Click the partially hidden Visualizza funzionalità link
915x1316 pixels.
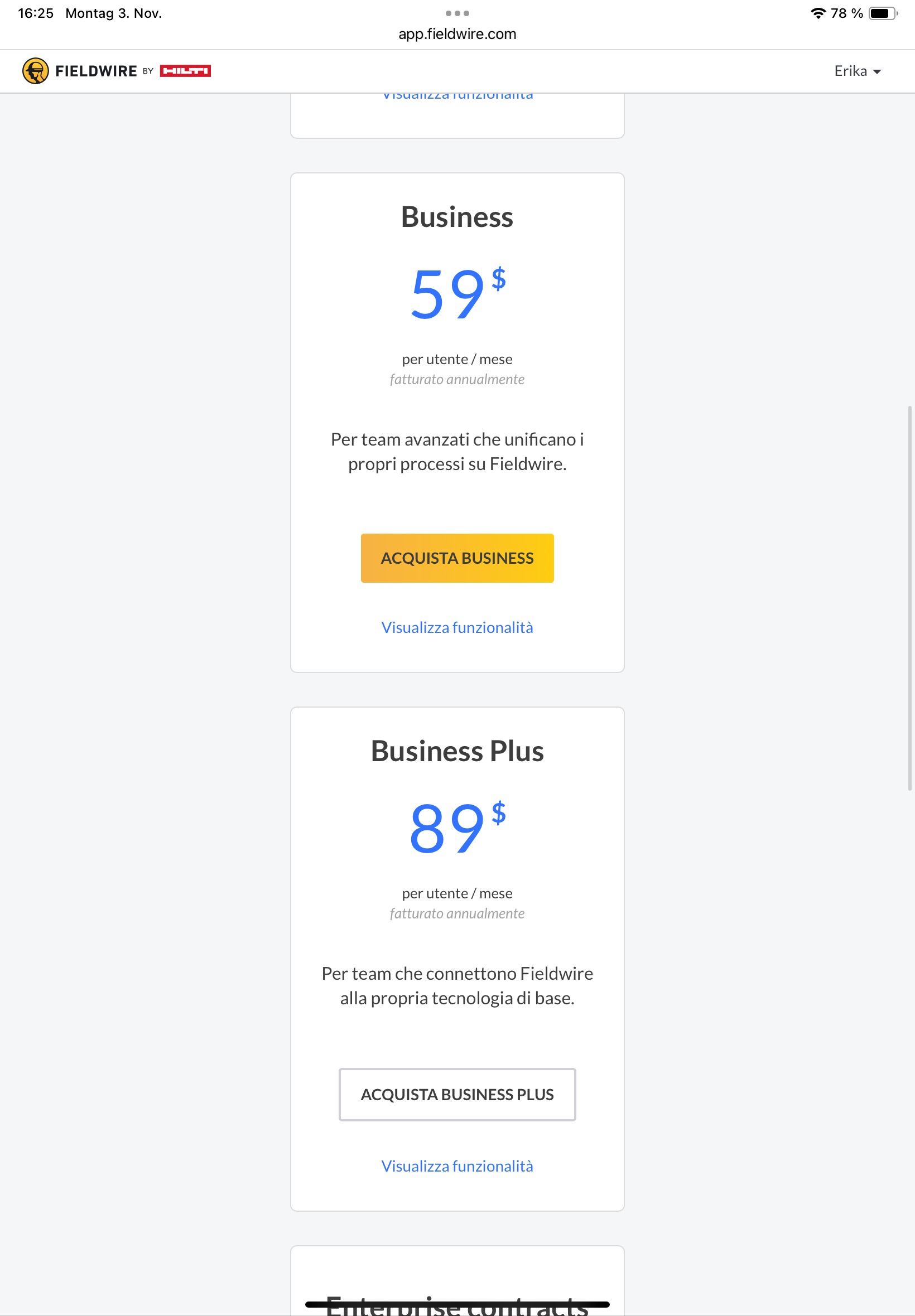[x=457, y=98]
